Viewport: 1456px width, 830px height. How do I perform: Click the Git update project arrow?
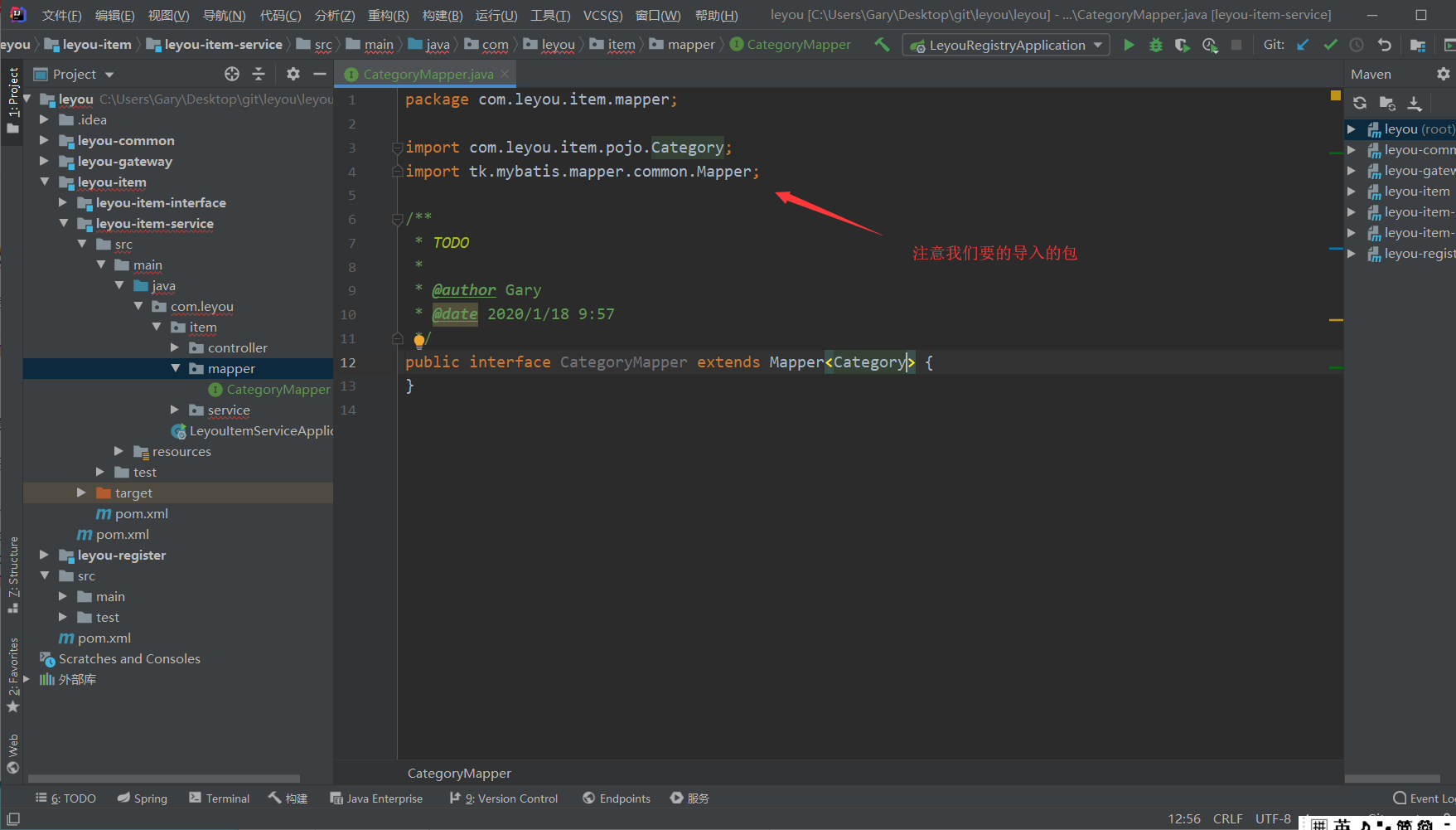click(x=1304, y=45)
